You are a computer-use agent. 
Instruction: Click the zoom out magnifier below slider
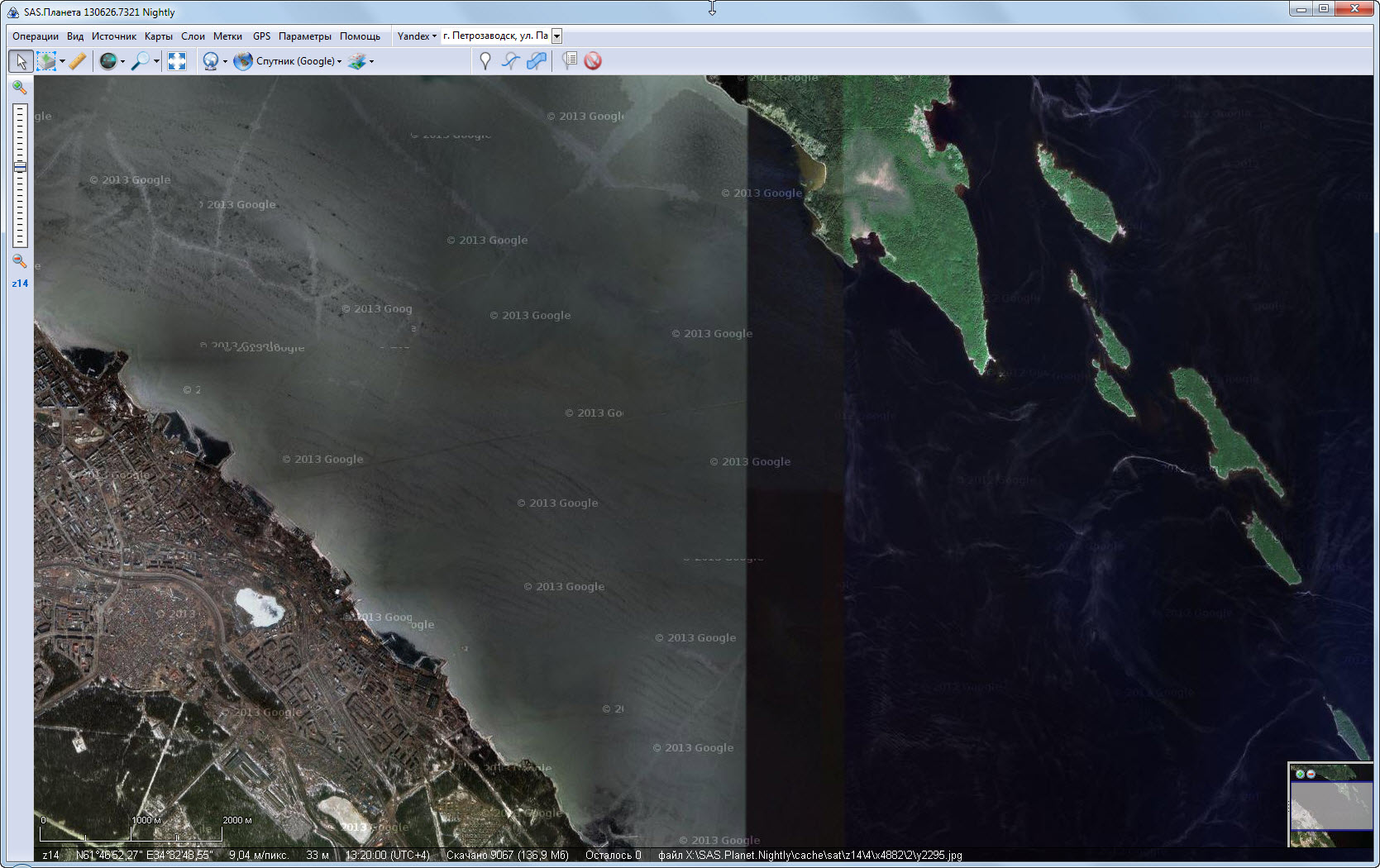click(20, 262)
